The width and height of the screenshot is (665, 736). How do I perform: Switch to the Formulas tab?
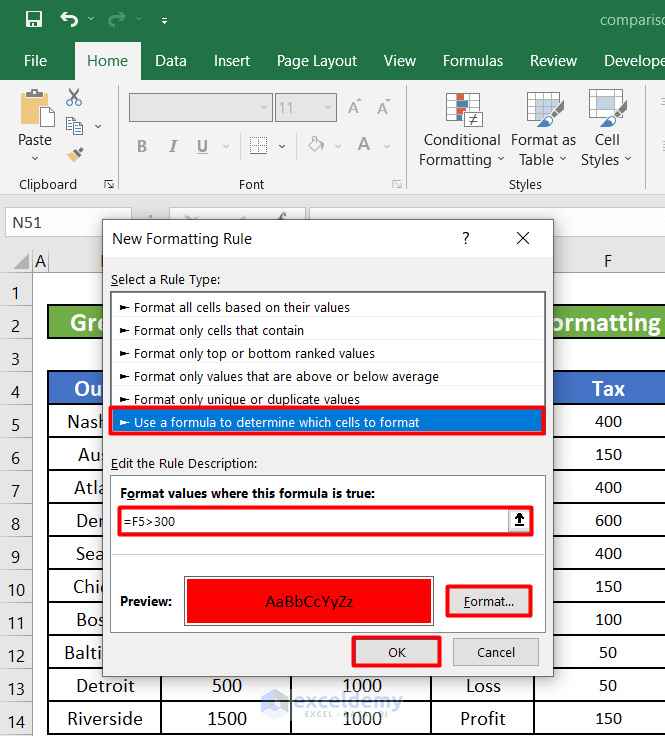click(473, 61)
